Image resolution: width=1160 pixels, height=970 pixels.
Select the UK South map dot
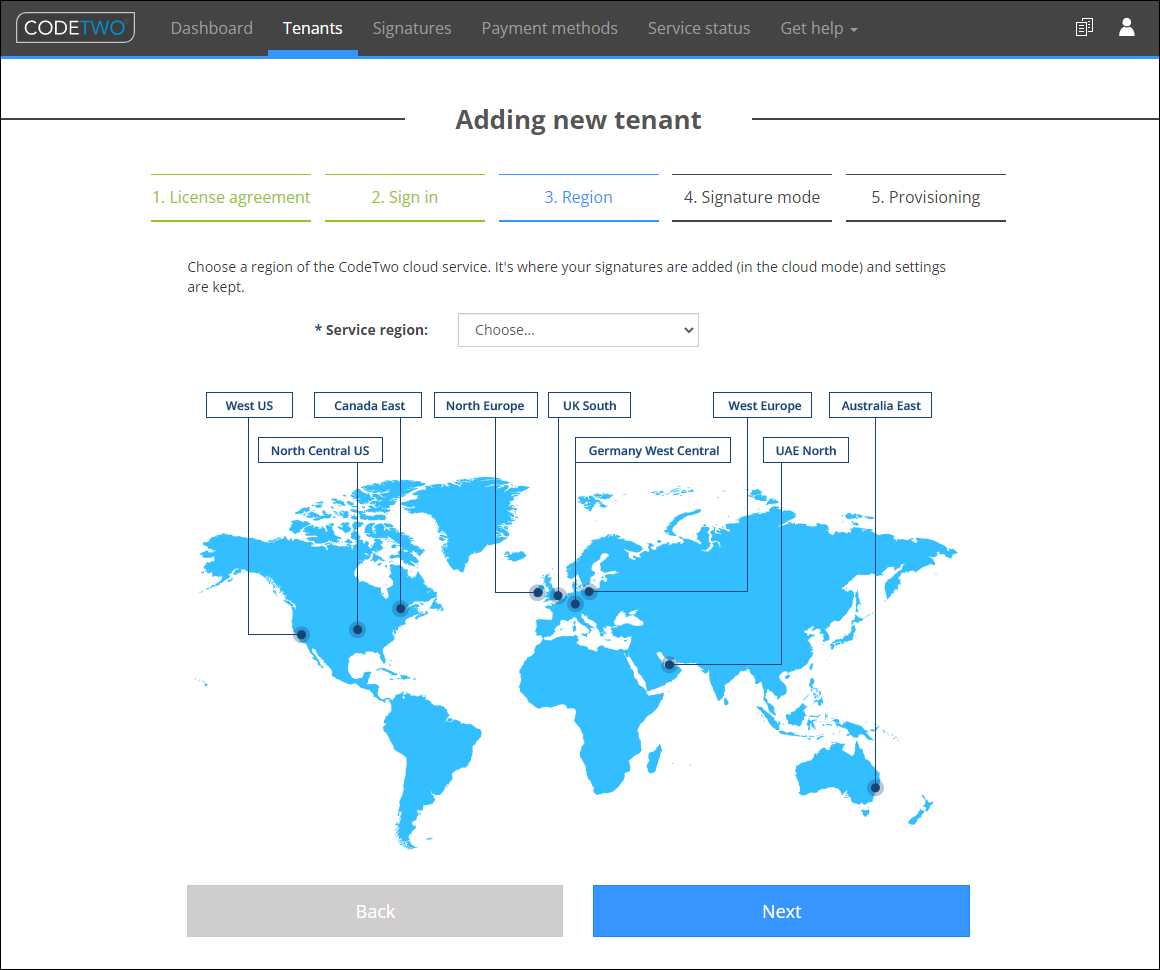pos(558,596)
